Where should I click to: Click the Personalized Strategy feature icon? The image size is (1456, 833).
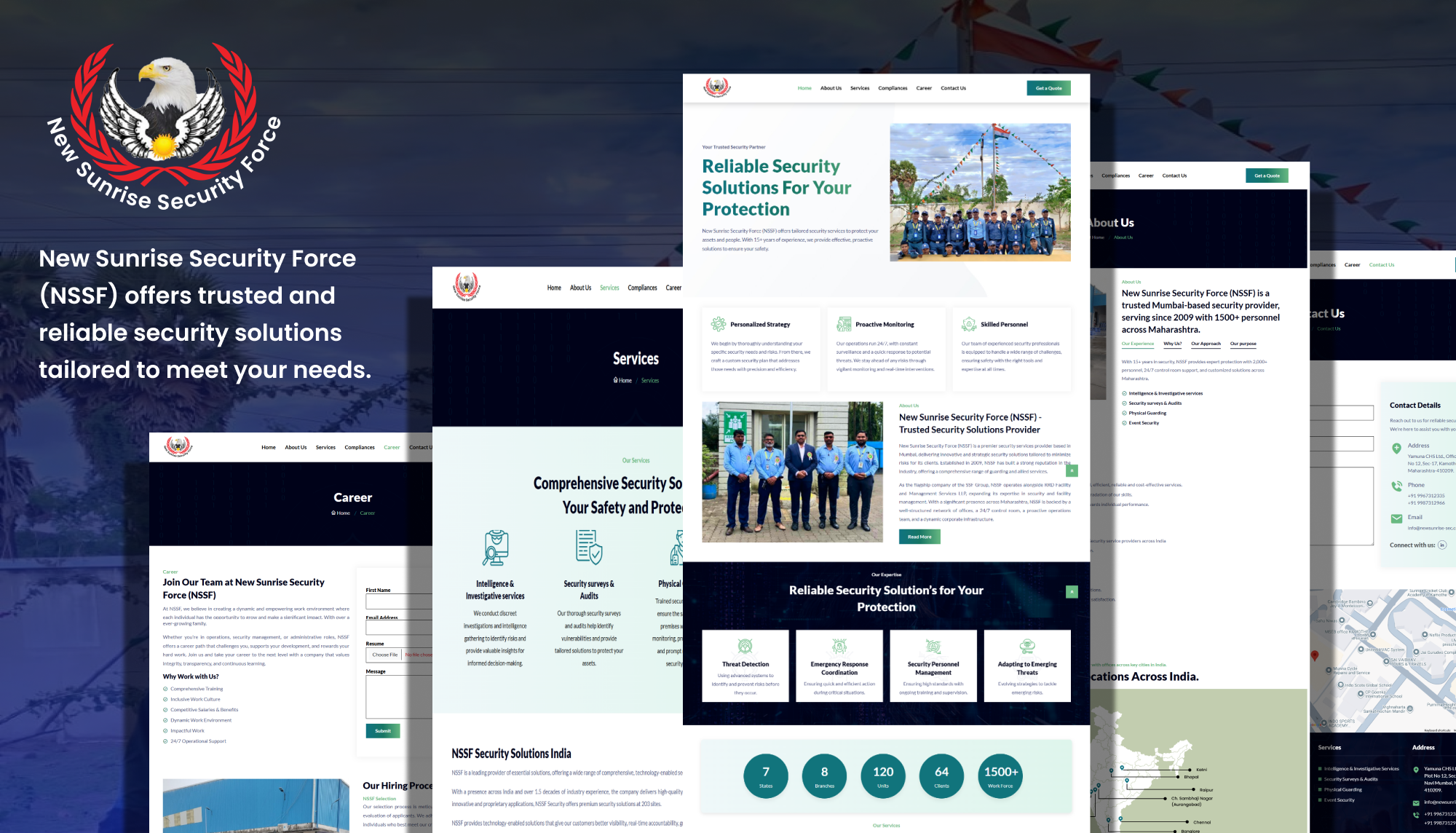tap(718, 324)
